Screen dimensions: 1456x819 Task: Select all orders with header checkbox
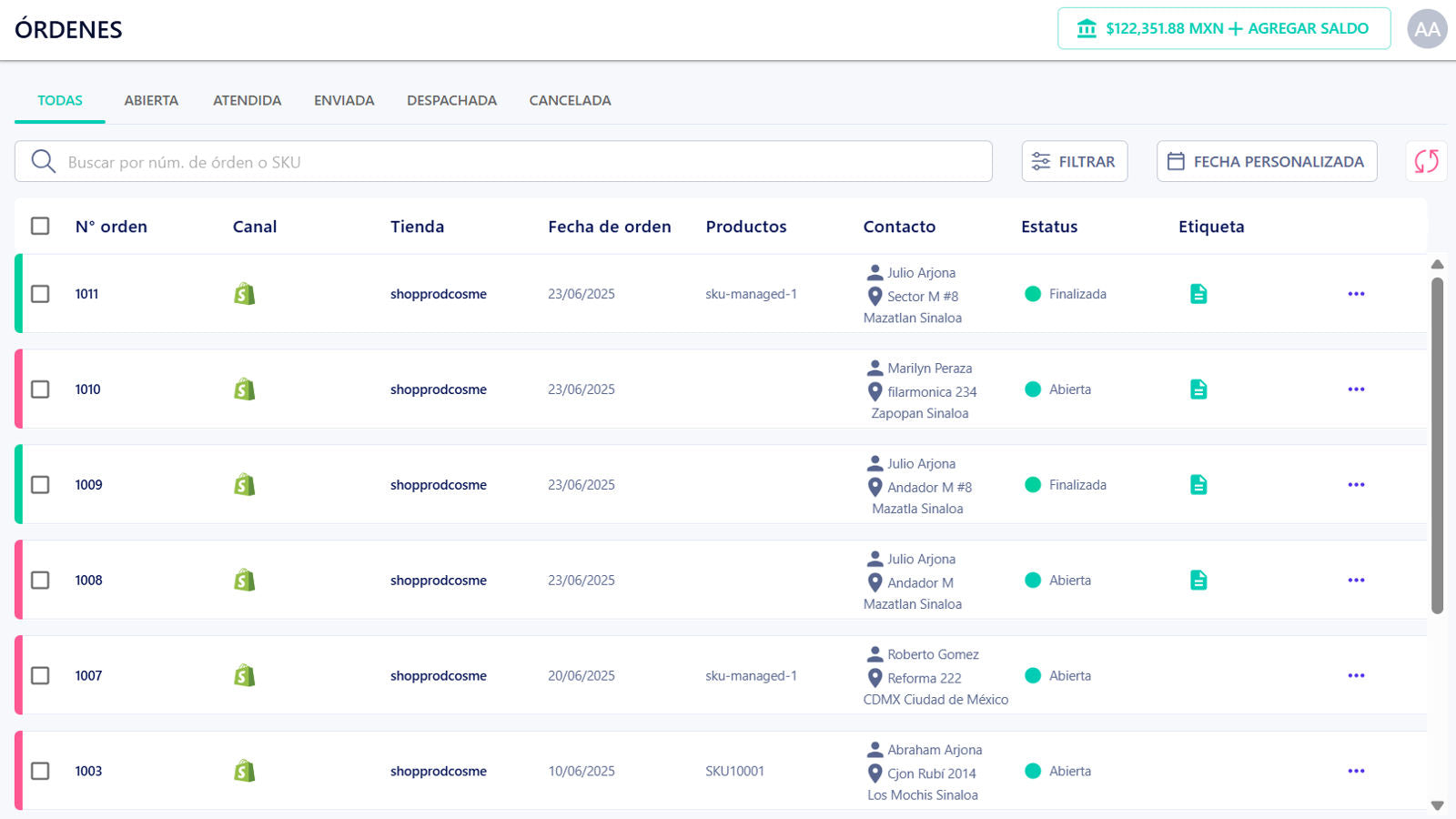point(40,226)
